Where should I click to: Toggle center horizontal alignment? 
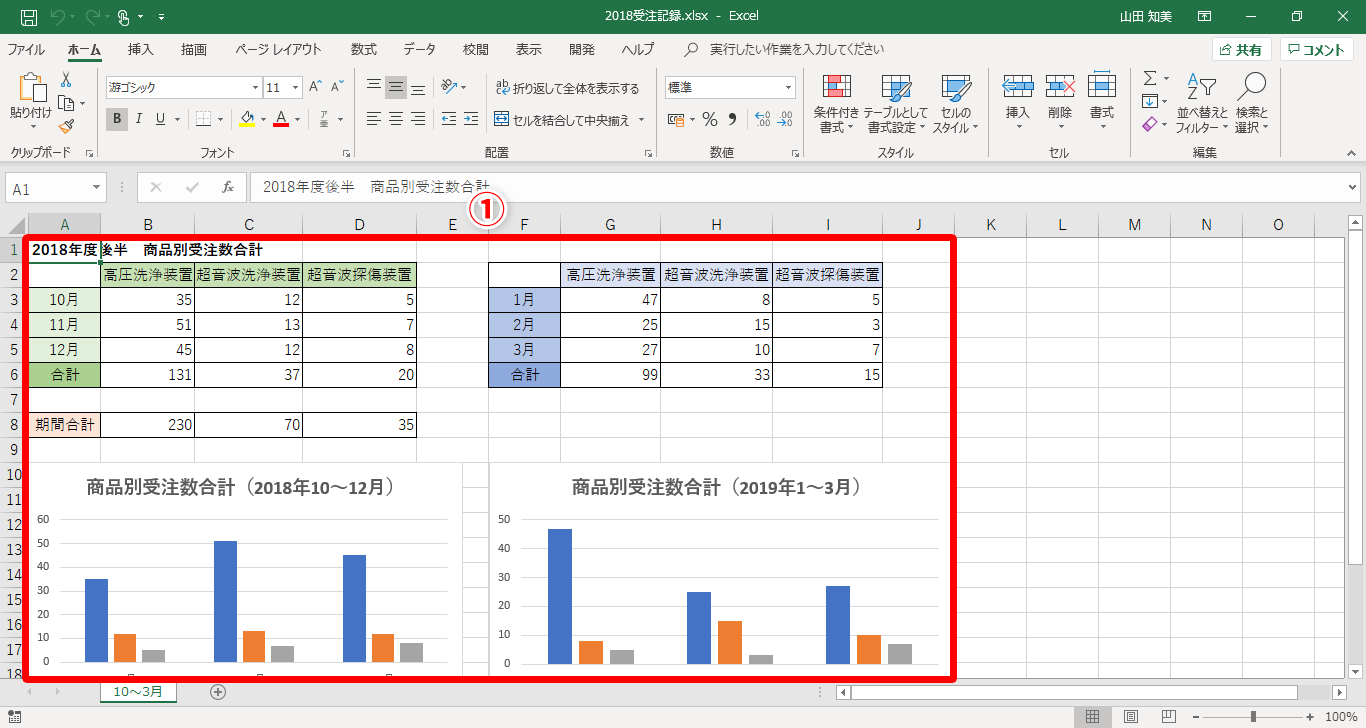point(396,120)
